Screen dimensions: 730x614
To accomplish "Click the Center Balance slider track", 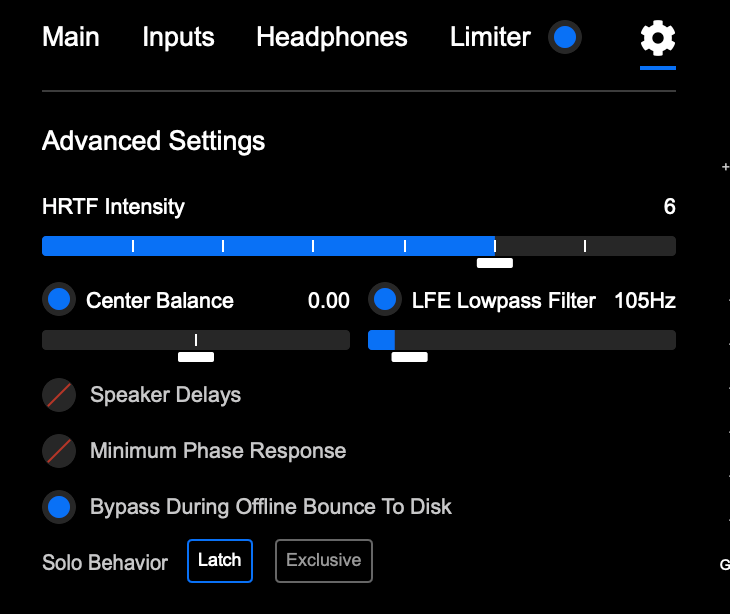I will point(120,340).
